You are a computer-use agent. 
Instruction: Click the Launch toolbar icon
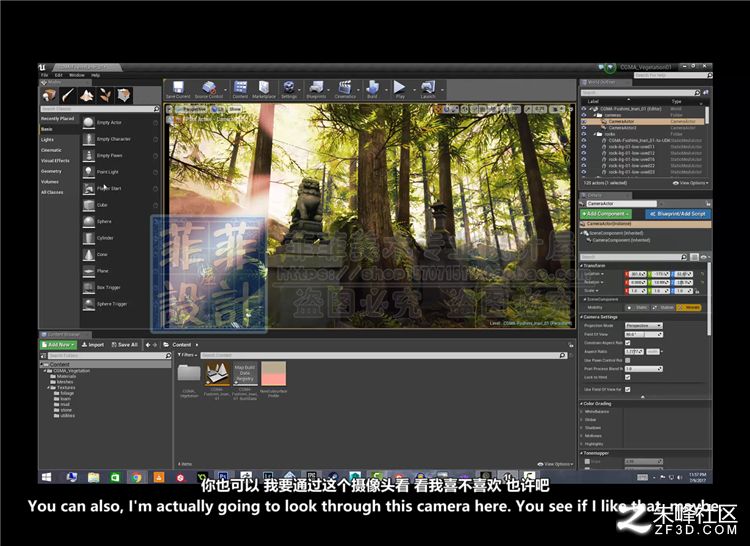[x=428, y=89]
